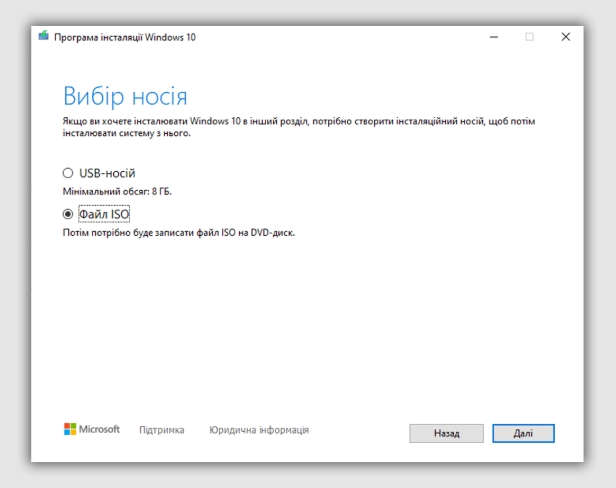
Task: Click the Windows setup icon in title bar
Action: (x=44, y=36)
